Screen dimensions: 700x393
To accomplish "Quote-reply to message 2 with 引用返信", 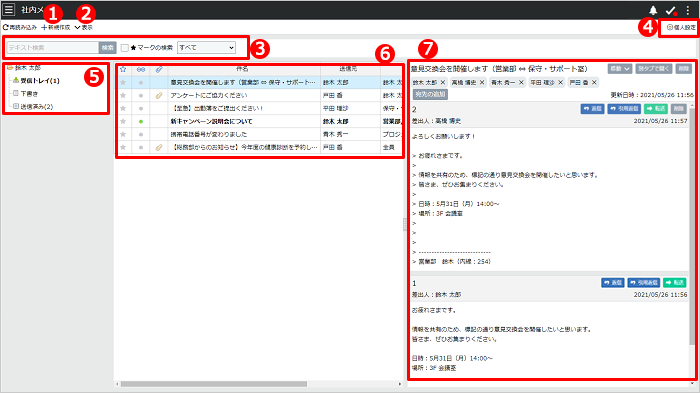I will tap(624, 109).
